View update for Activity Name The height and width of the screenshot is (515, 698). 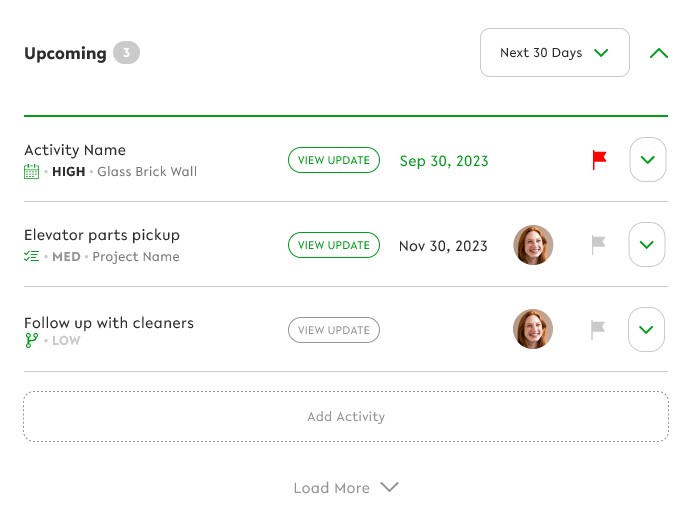[x=334, y=160]
